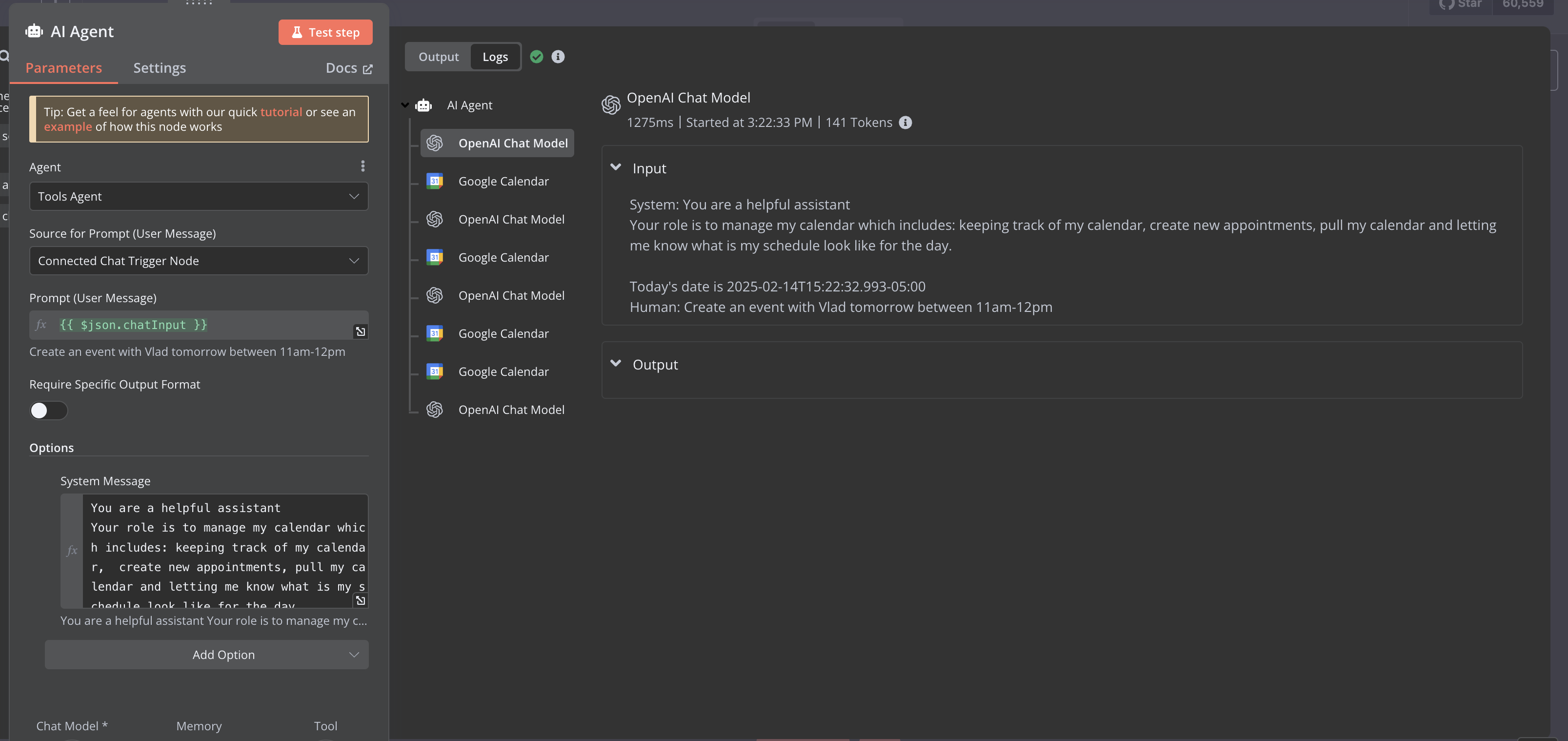Click the Today's date line in Input
This screenshot has height=741, width=1568.
pyautogui.click(x=777, y=286)
